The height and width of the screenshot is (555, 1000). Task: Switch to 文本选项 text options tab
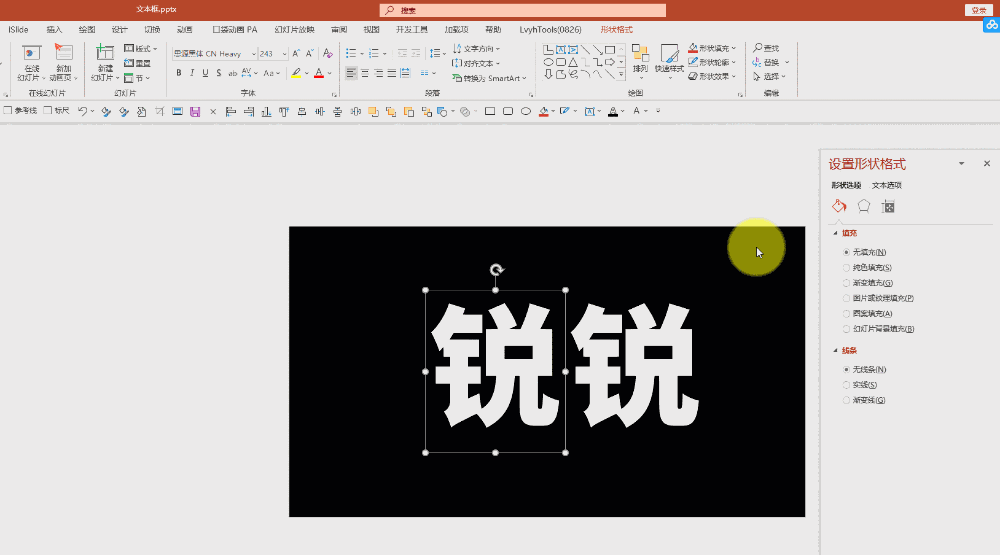886,186
